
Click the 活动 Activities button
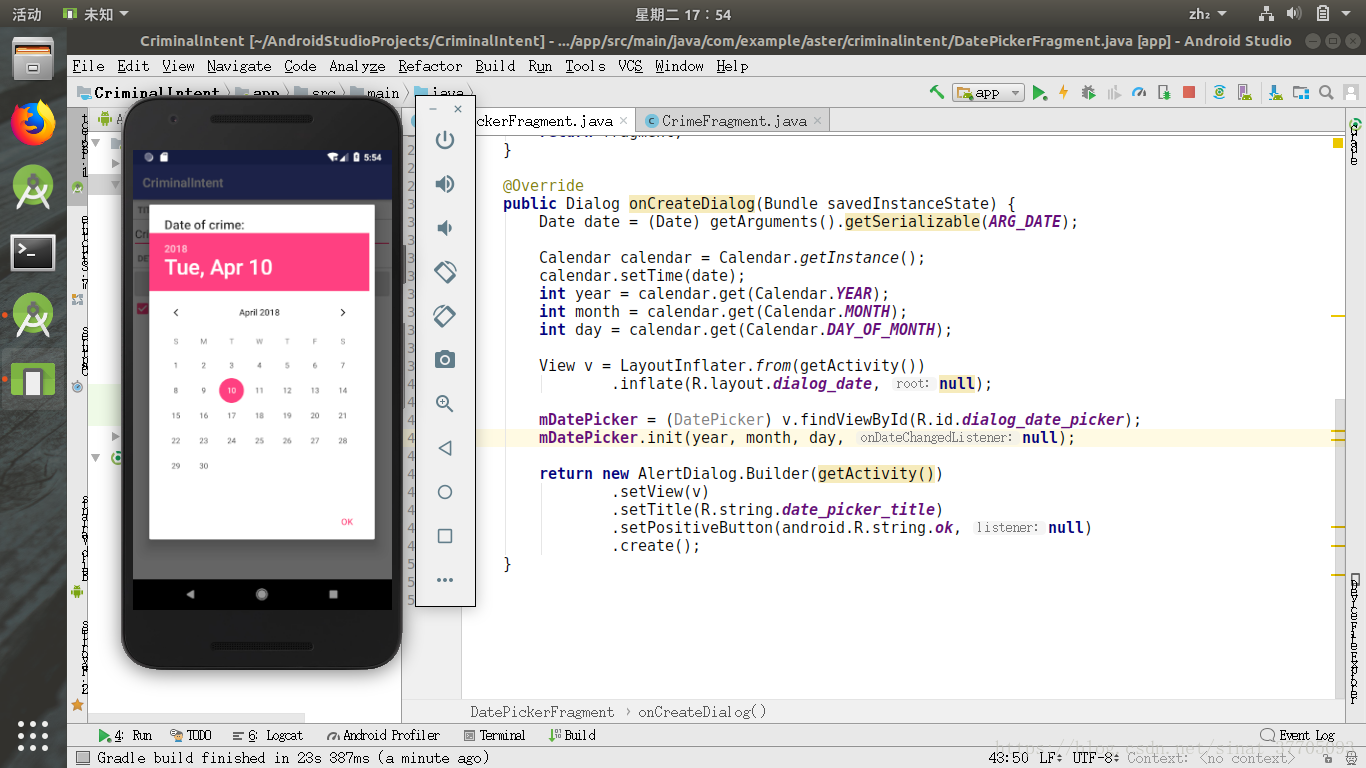click(x=27, y=14)
